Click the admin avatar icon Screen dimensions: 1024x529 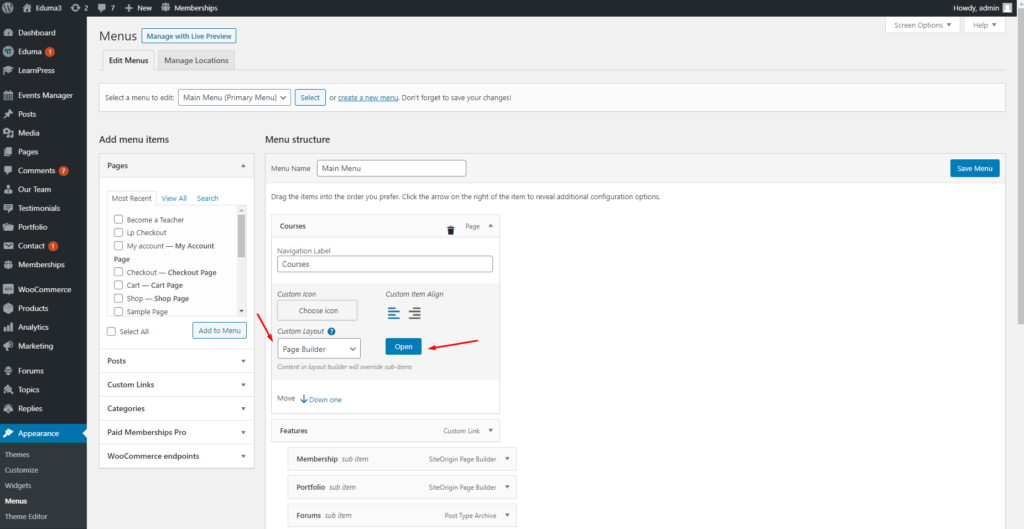[1007, 8]
